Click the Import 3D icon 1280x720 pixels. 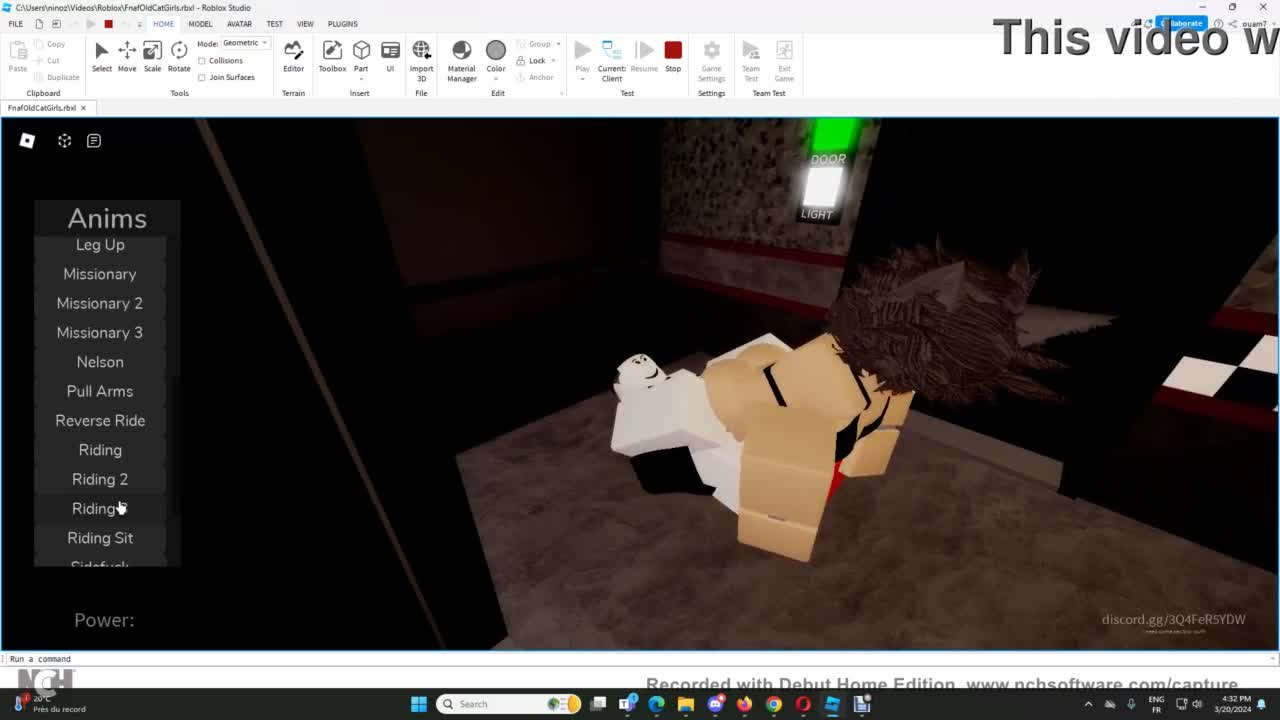tap(421, 55)
